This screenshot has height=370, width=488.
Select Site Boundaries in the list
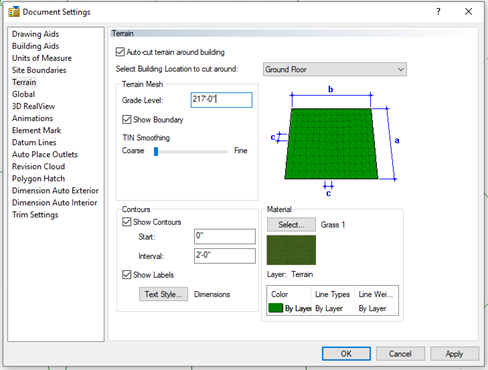[x=39, y=70]
